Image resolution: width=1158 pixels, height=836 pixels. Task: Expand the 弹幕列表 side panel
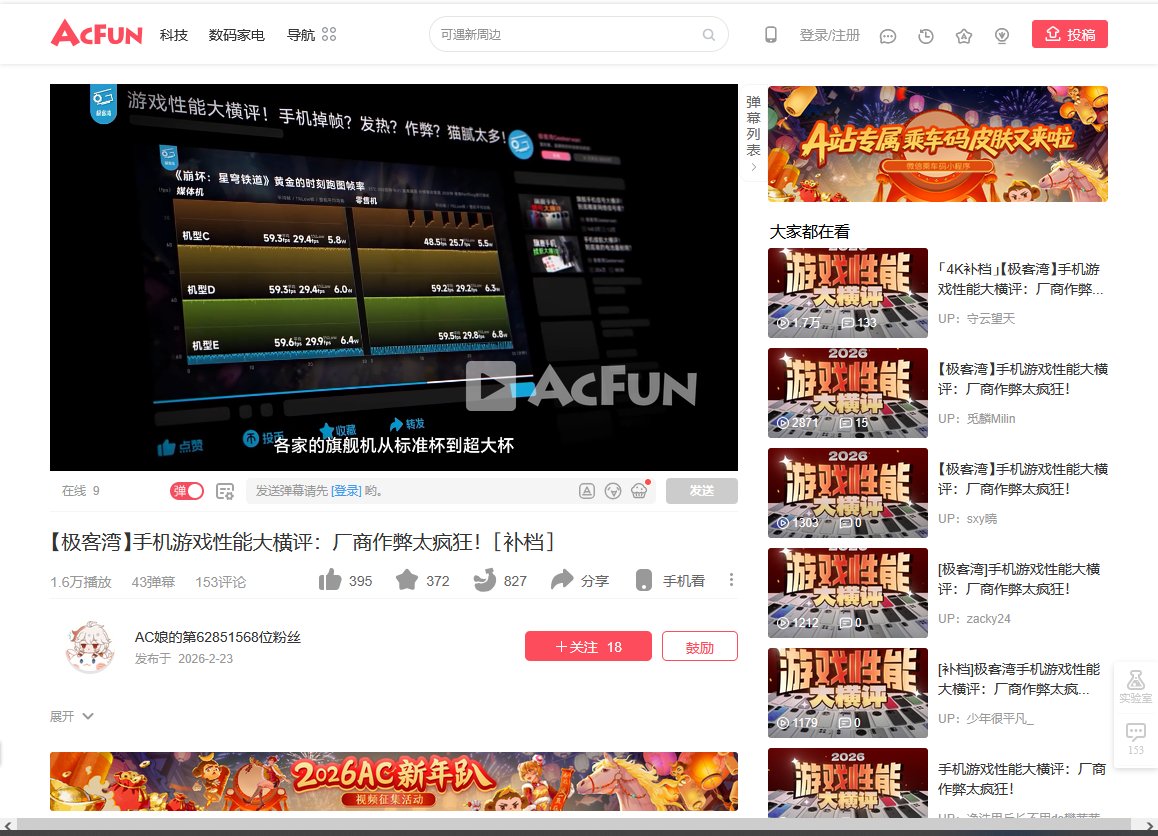[x=753, y=134]
